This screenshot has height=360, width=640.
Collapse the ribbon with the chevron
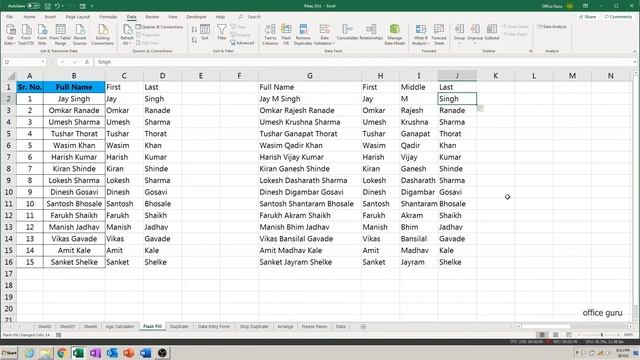click(x=635, y=51)
